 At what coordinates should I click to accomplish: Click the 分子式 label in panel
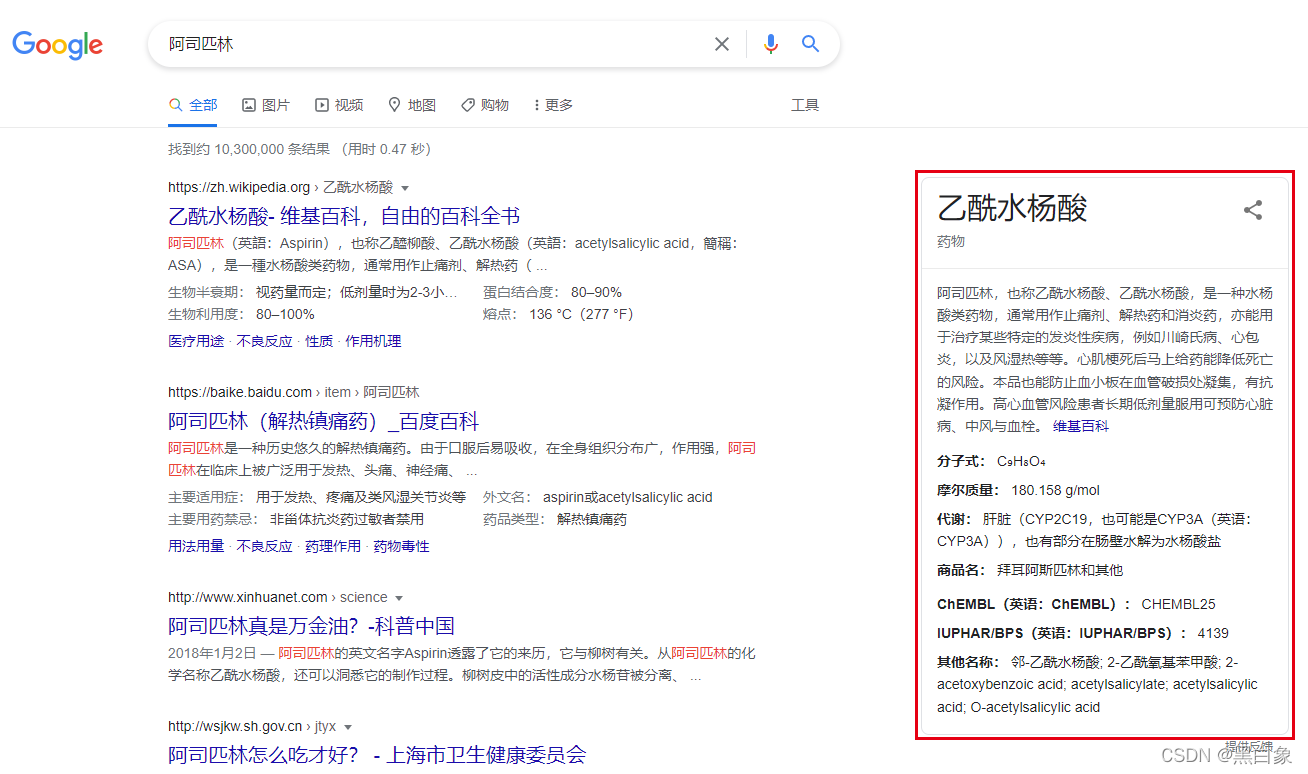click(x=962, y=461)
